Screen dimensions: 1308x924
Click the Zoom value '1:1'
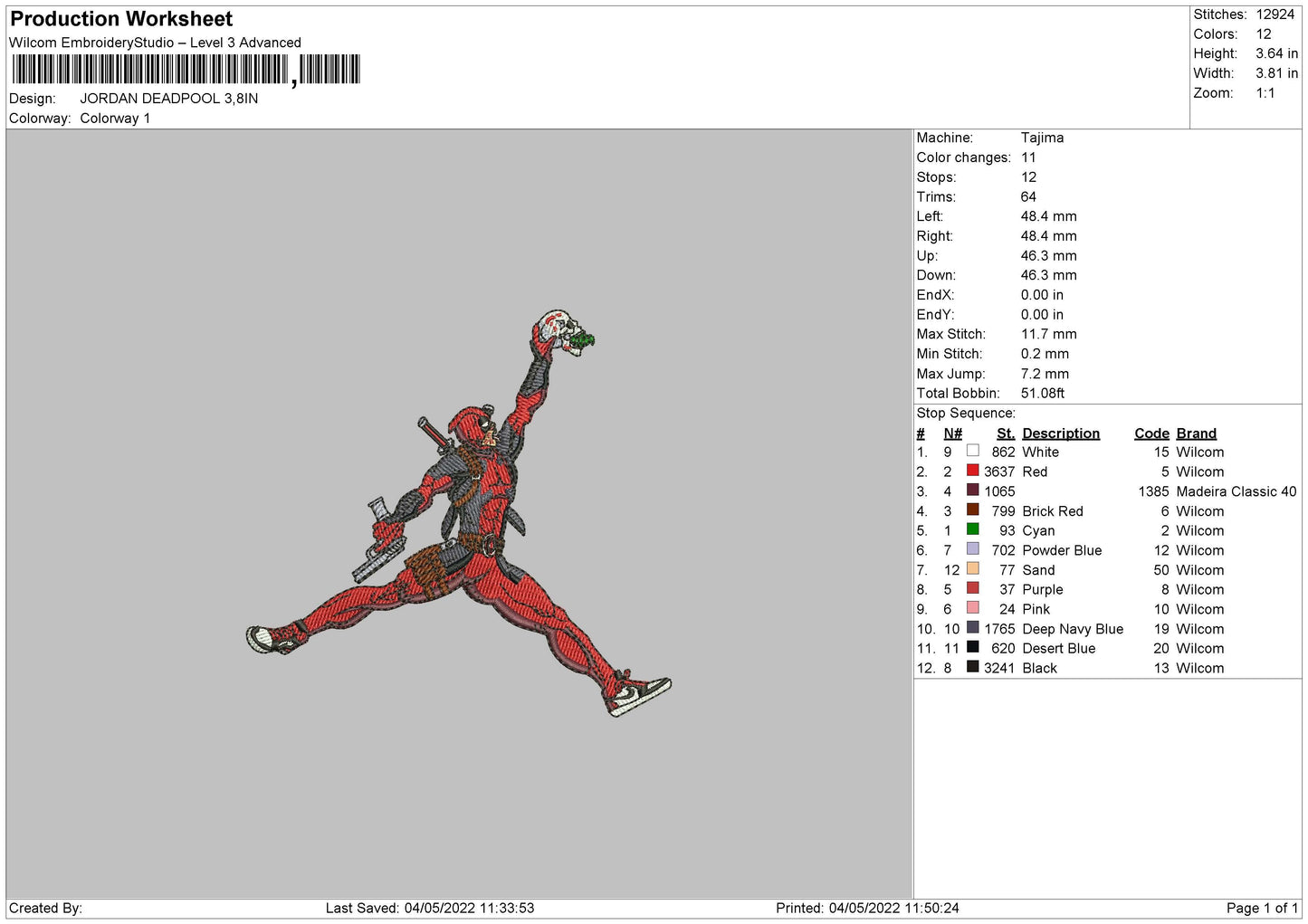[x=1265, y=93]
